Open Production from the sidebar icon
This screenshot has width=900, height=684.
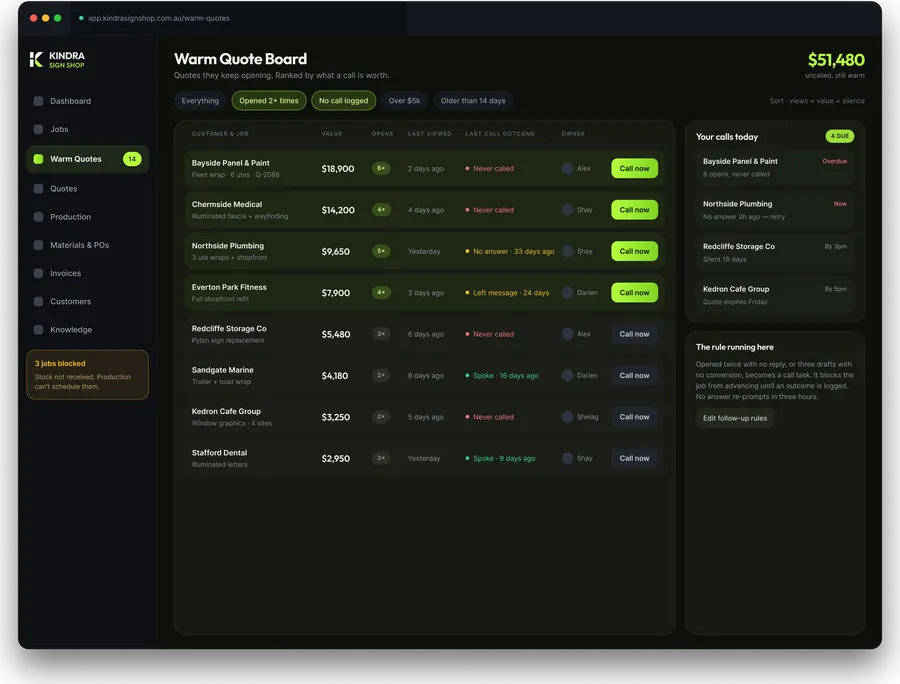38,217
